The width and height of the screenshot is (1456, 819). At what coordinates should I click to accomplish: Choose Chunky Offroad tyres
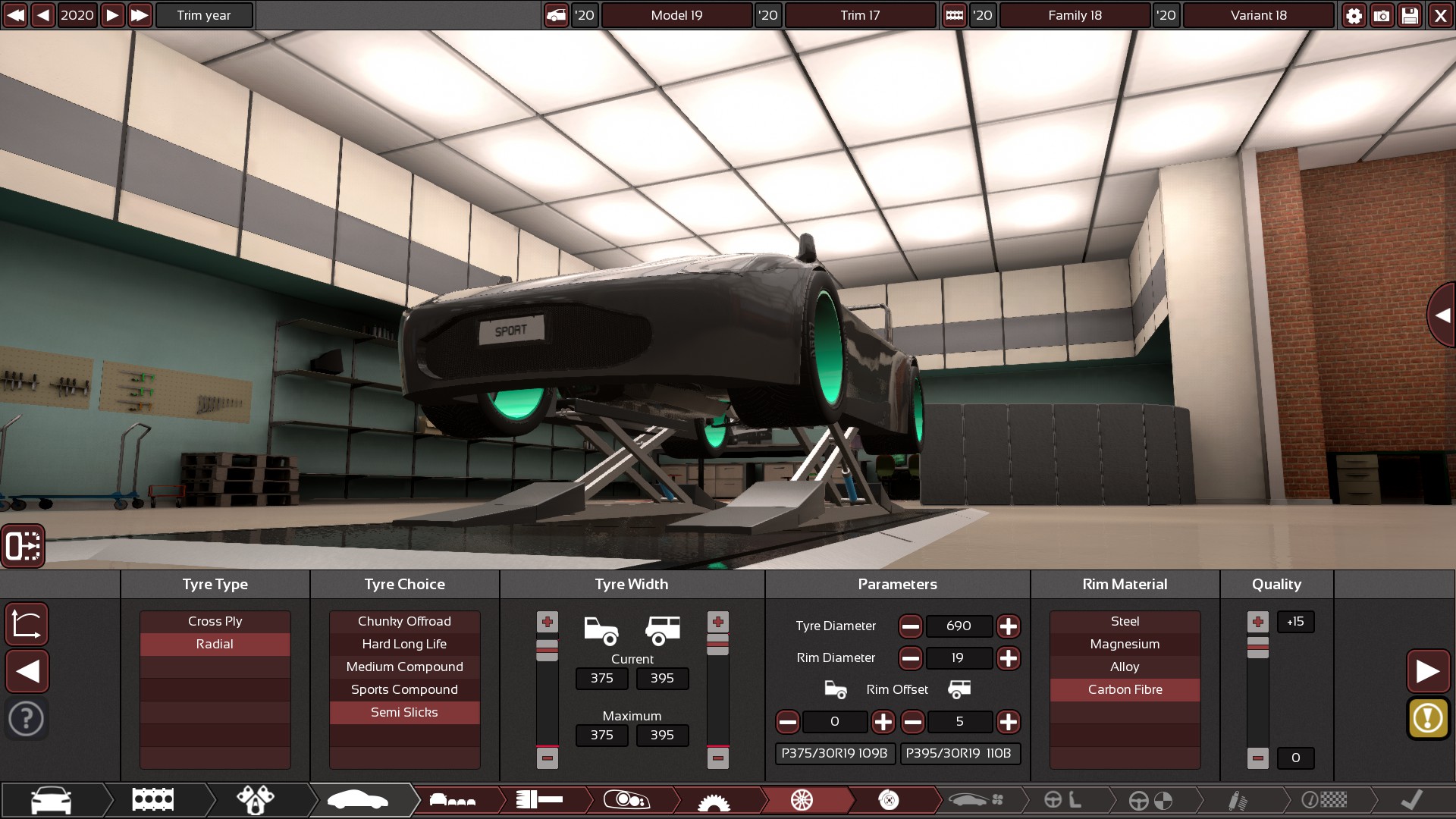[404, 621]
